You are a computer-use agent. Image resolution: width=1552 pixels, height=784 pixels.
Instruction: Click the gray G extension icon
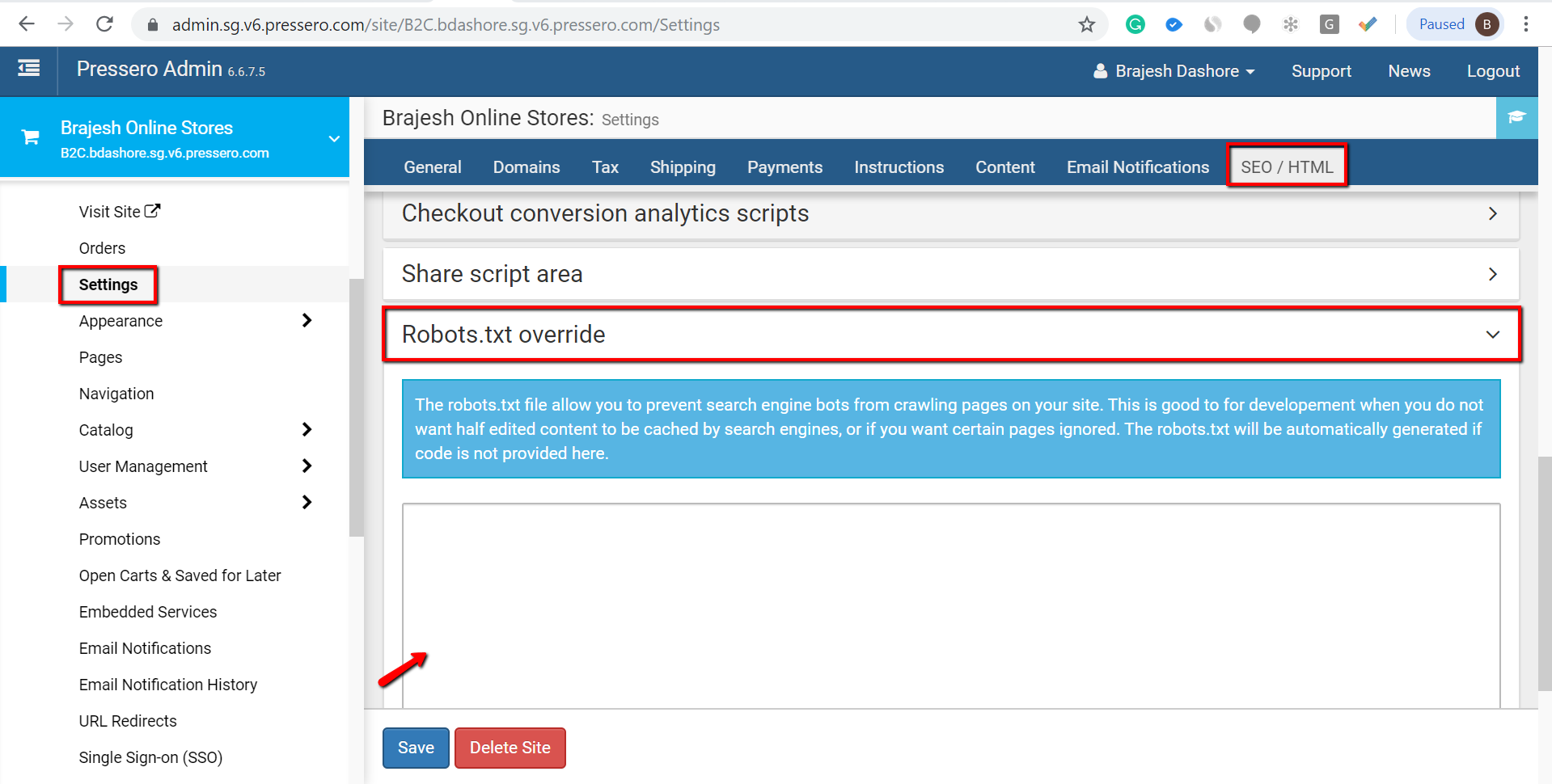point(1329,24)
